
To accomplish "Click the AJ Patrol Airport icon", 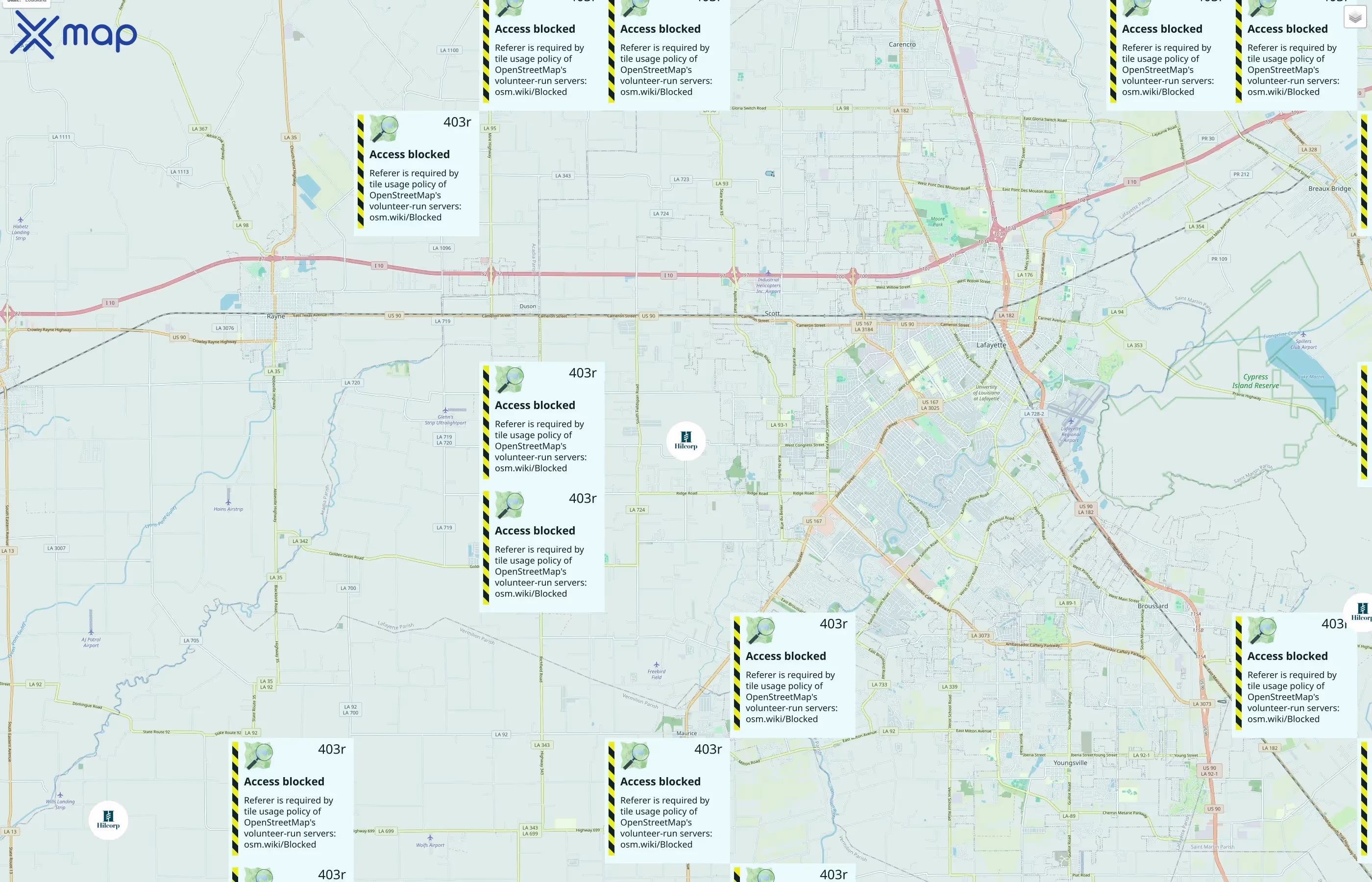I will click(x=91, y=632).
